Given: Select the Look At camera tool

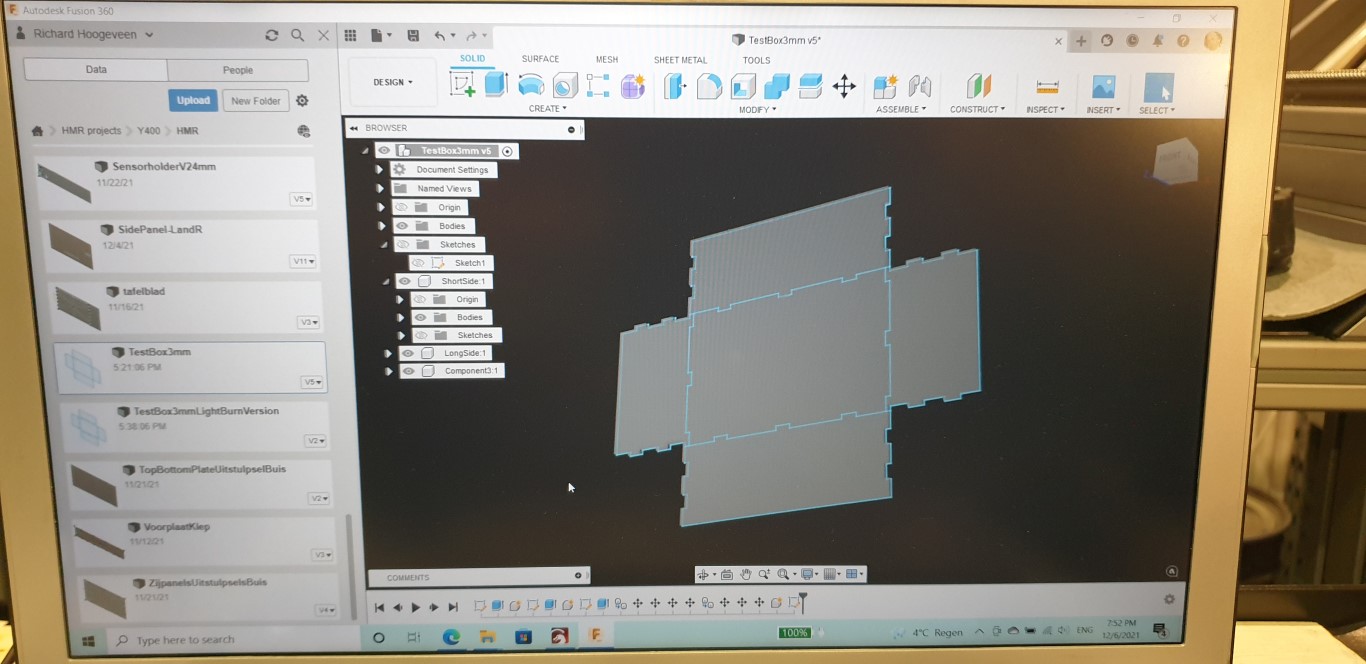Looking at the screenshot, I should coord(727,574).
